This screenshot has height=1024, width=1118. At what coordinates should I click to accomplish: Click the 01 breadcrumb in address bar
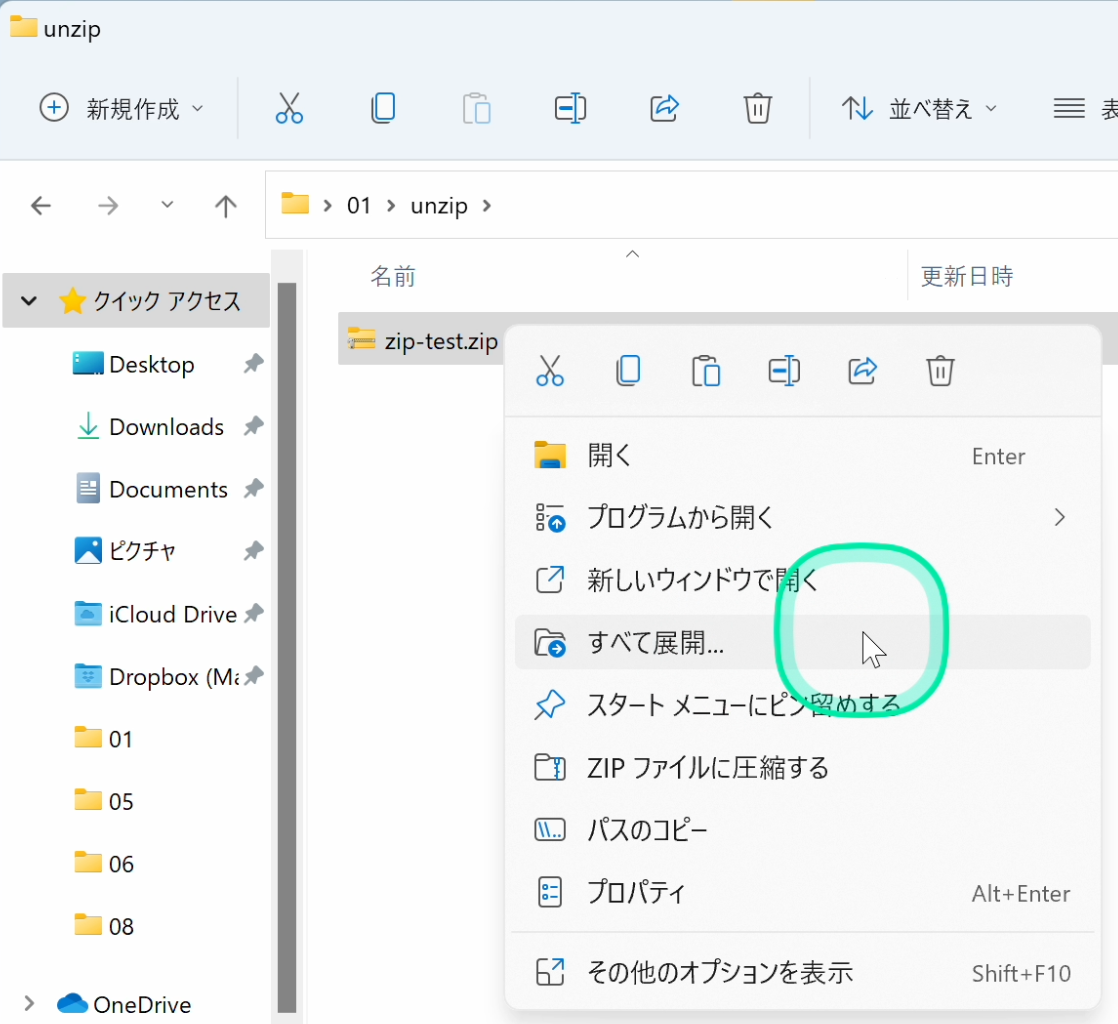(359, 206)
